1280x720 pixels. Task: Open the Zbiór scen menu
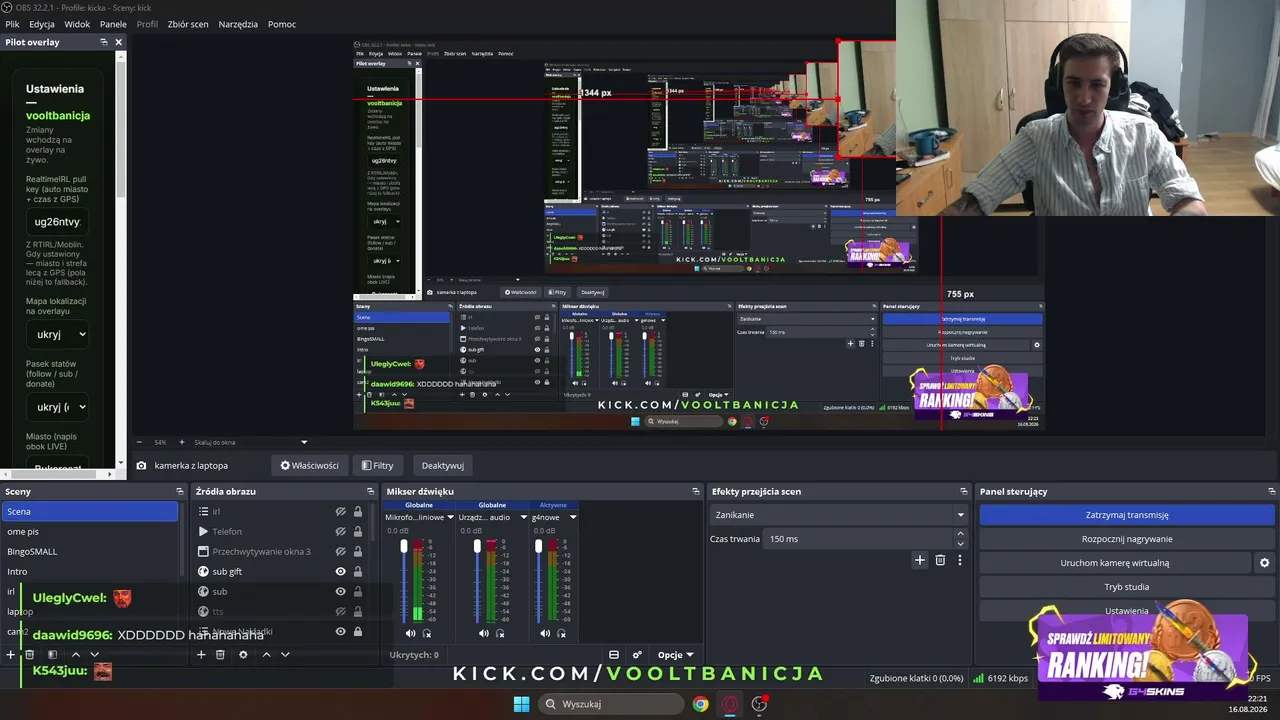click(188, 24)
